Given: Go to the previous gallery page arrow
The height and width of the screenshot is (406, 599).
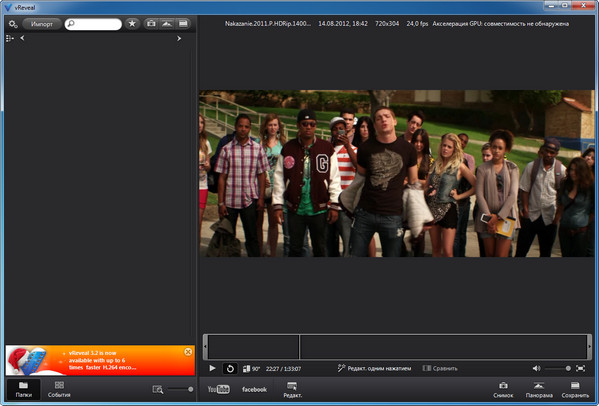Looking at the screenshot, I should pyautogui.click(x=22, y=38).
